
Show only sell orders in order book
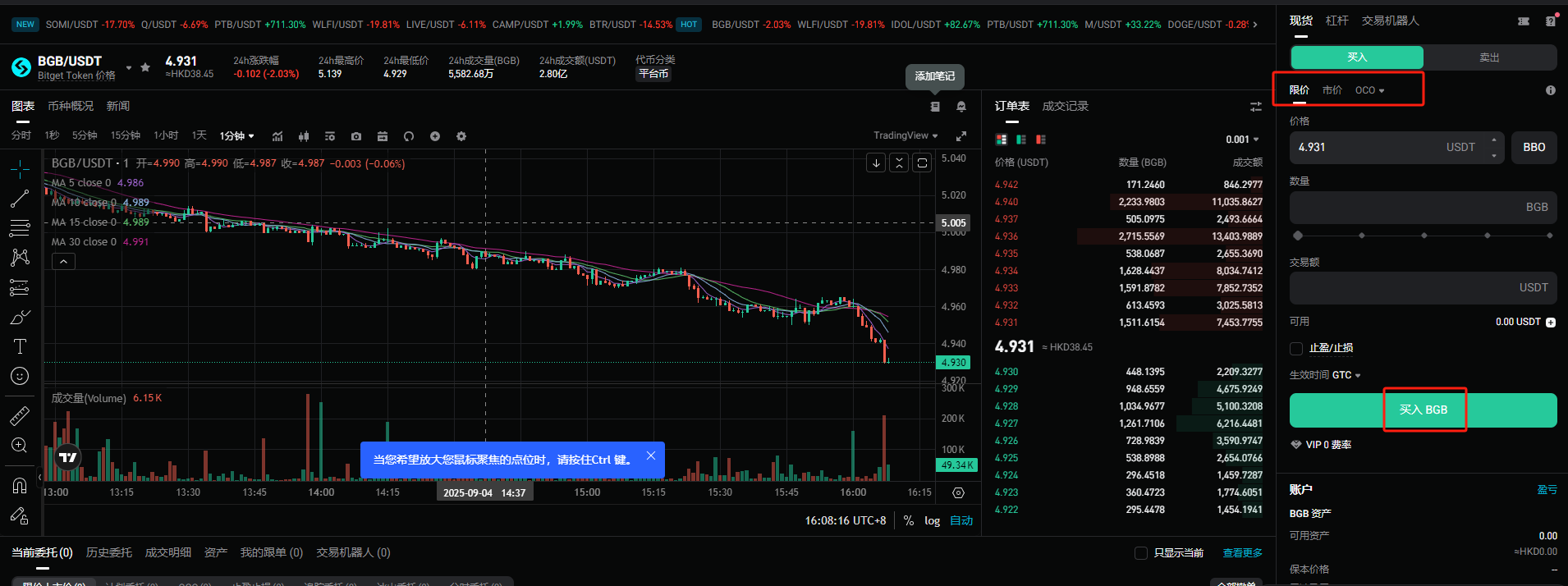point(1041,140)
